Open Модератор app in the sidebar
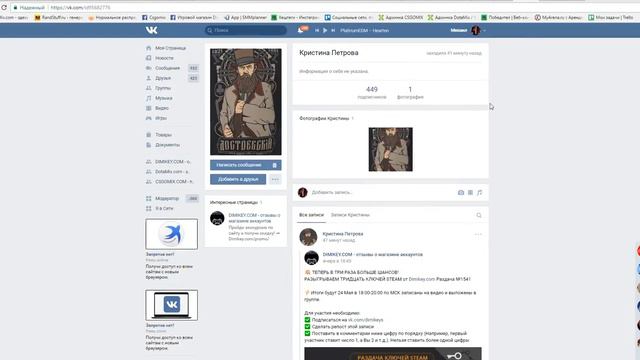The height and width of the screenshot is (360, 640). tap(167, 198)
